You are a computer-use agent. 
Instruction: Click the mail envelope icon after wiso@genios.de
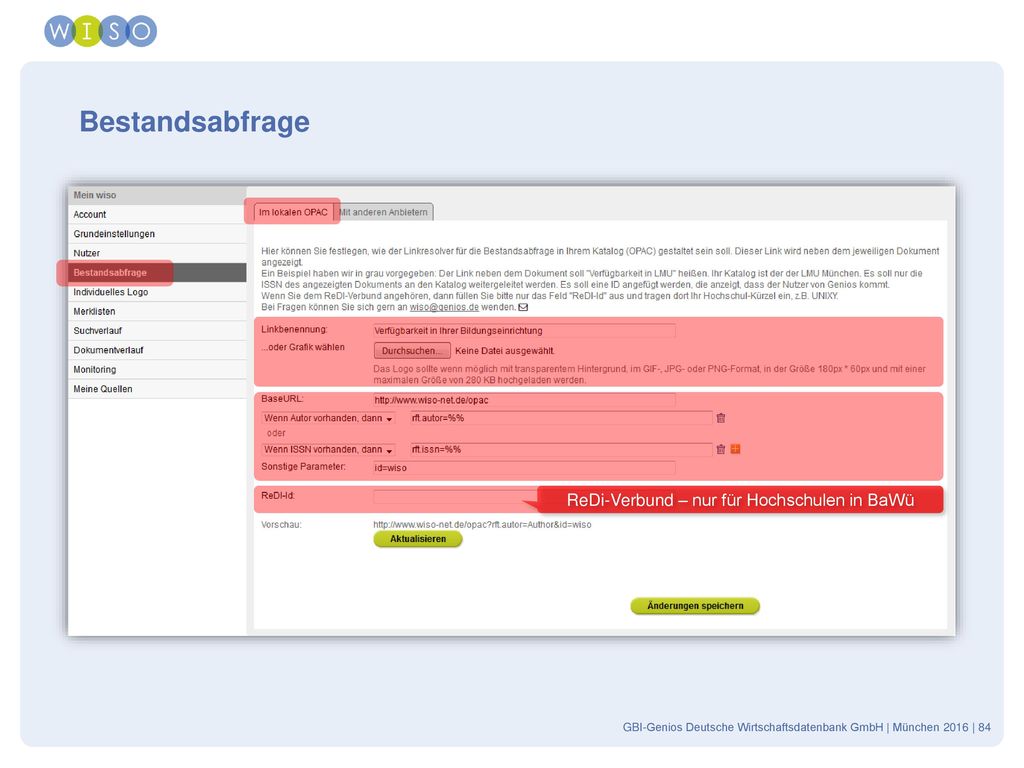point(523,307)
